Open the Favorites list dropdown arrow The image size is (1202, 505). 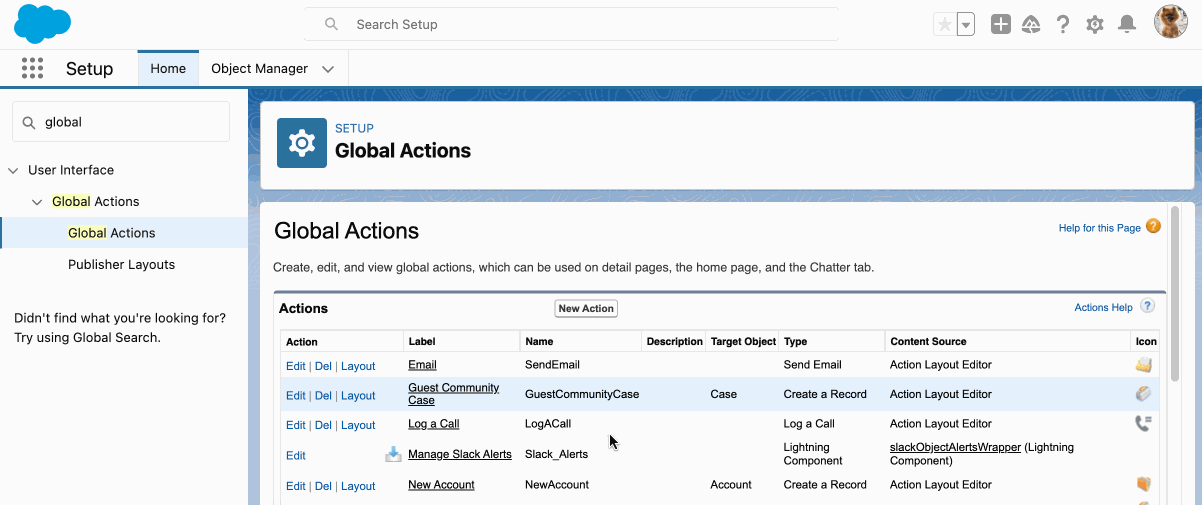pyautogui.click(x=966, y=24)
